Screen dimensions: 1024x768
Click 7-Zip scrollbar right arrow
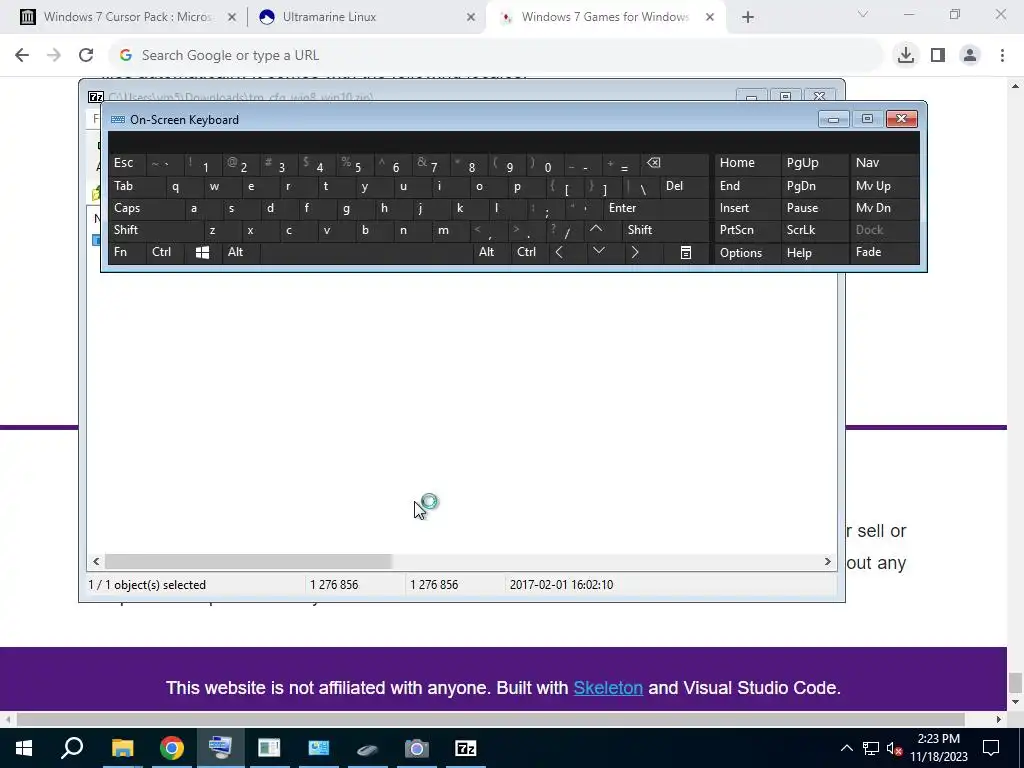tap(827, 562)
